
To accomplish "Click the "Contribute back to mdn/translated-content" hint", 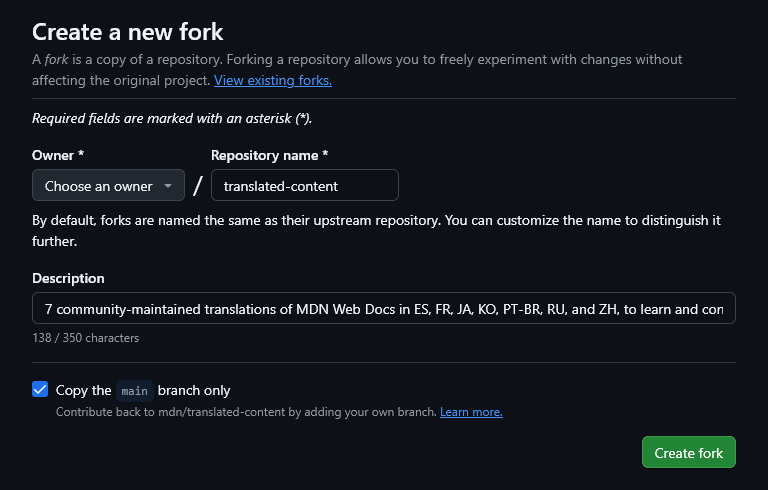I will (246, 412).
